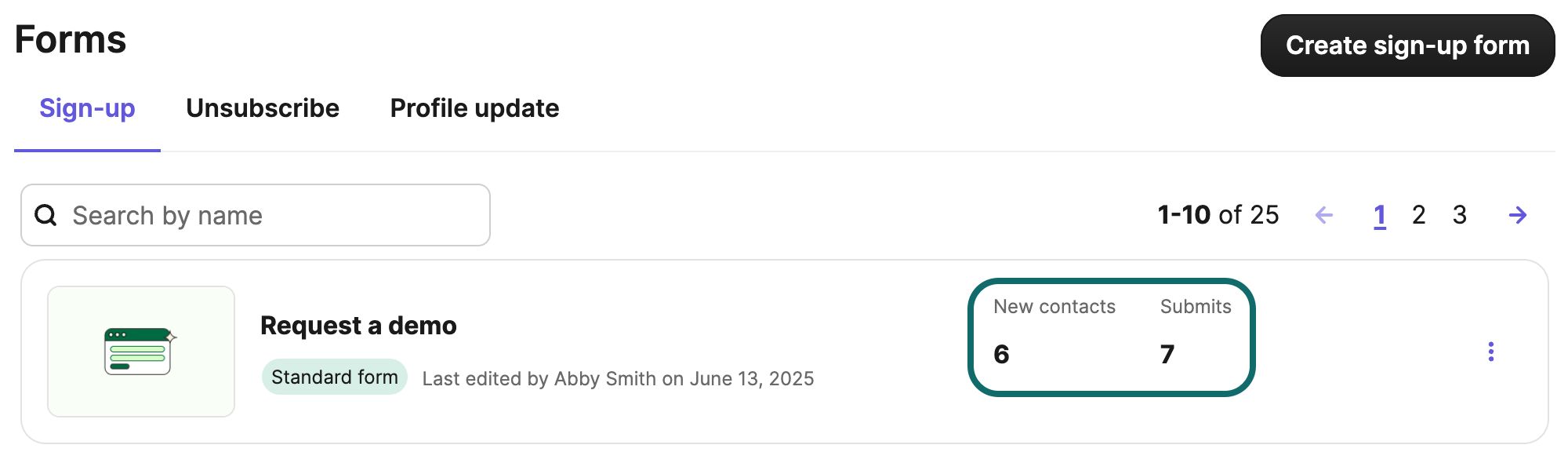Jump to page 2 of forms
The image size is (1568, 463).
[x=1419, y=215]
